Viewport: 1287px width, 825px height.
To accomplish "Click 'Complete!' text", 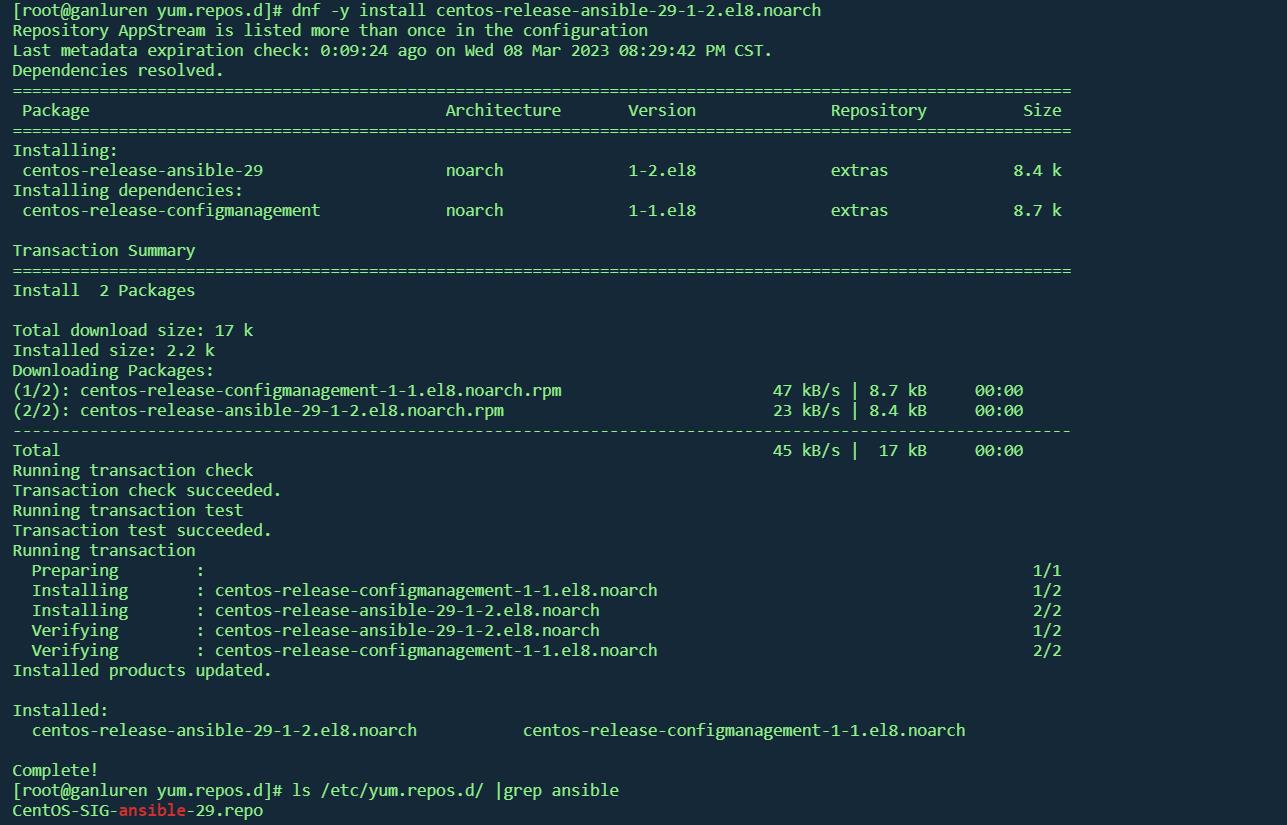I will coord(55,770).
